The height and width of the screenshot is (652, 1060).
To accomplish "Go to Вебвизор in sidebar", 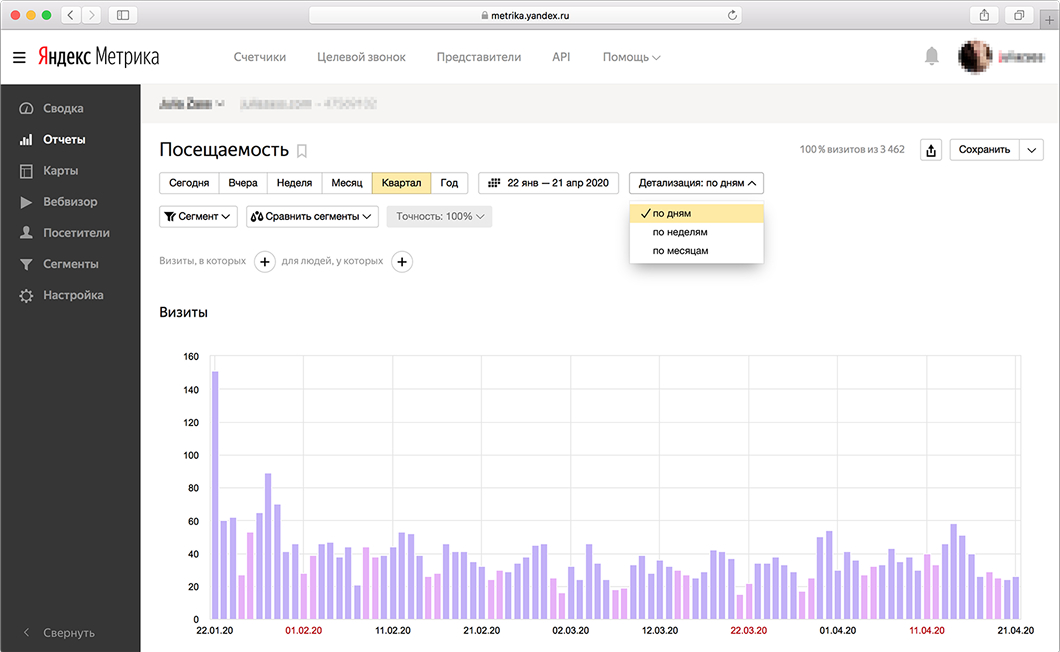I will click(70, 202).
